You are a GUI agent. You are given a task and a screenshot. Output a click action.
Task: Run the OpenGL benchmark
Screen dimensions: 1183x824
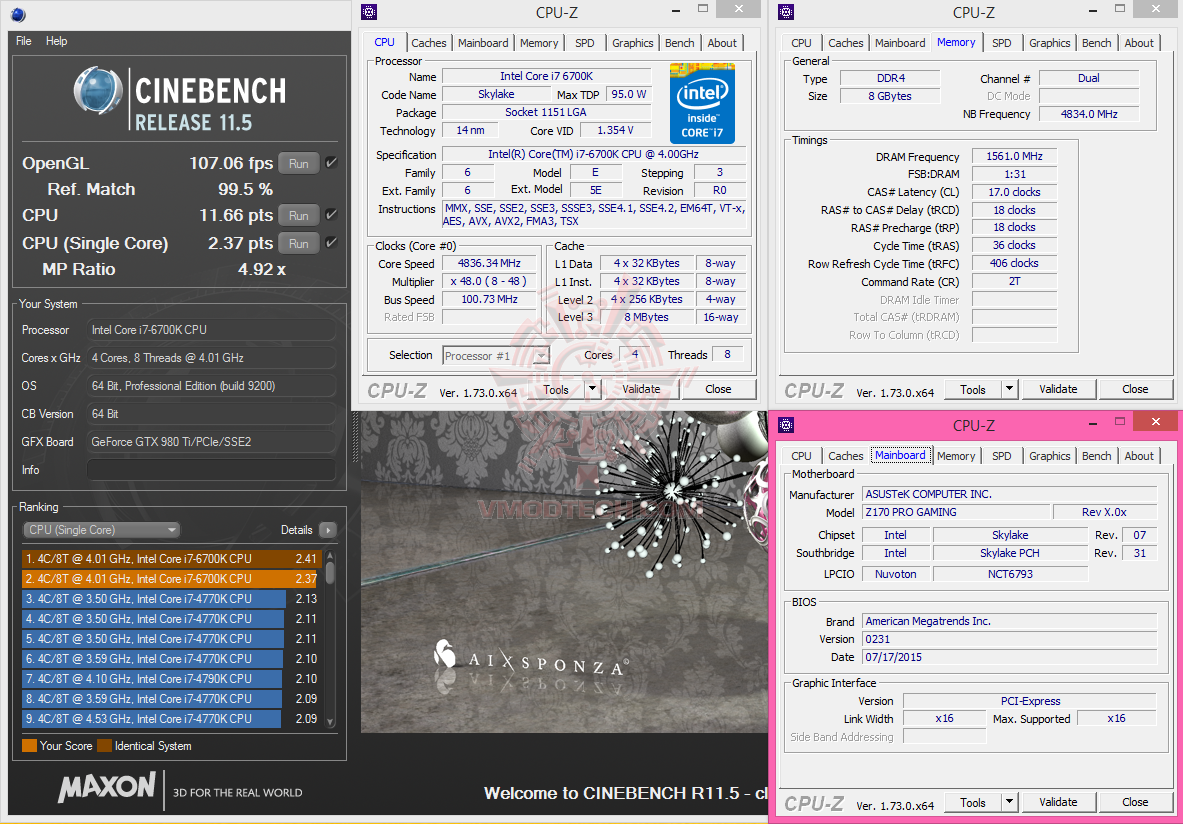[x=298, y=162]
